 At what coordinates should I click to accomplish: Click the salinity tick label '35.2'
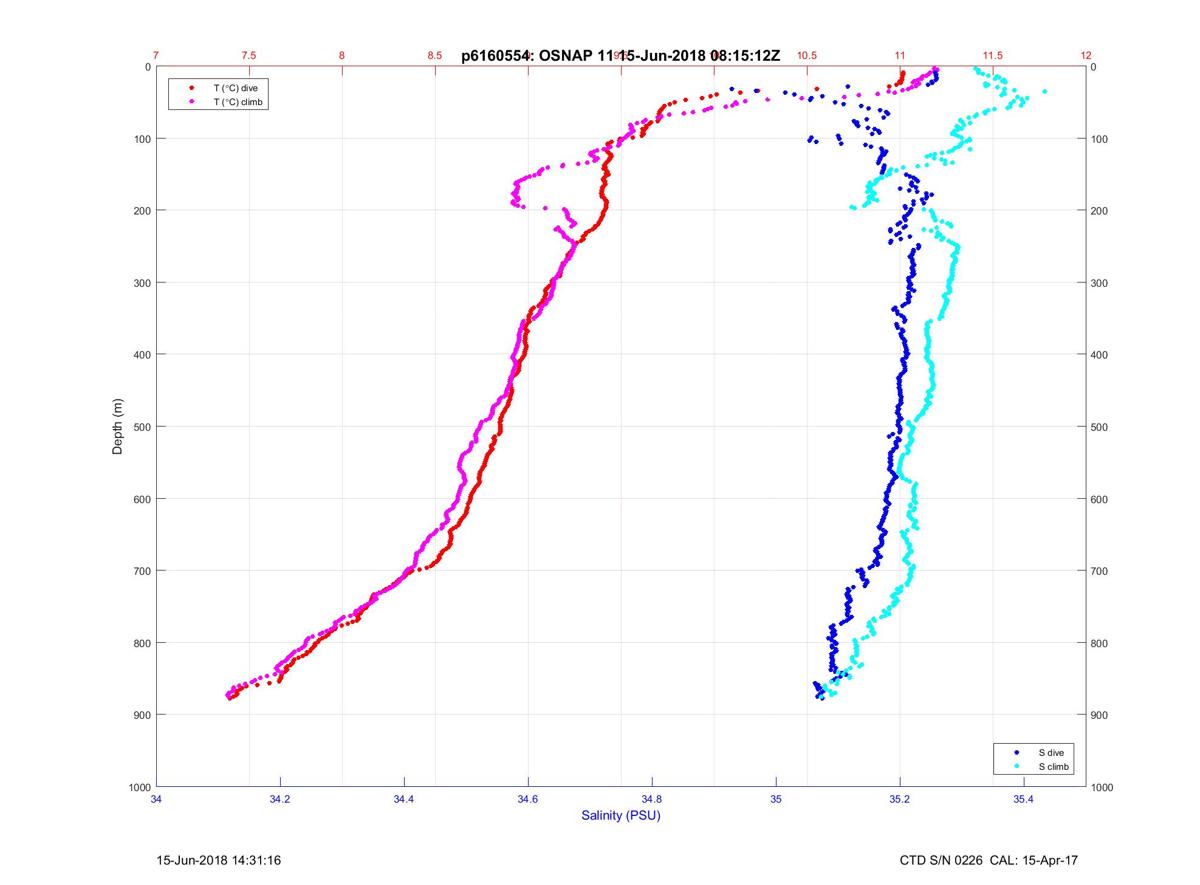pos(900,799)
